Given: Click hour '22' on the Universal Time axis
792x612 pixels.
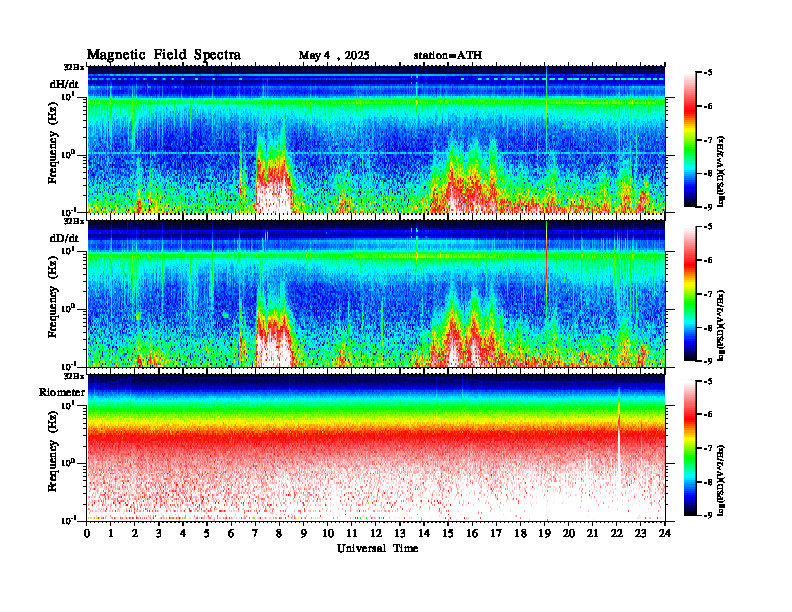Looking at the screenshot, I should 617,534.
